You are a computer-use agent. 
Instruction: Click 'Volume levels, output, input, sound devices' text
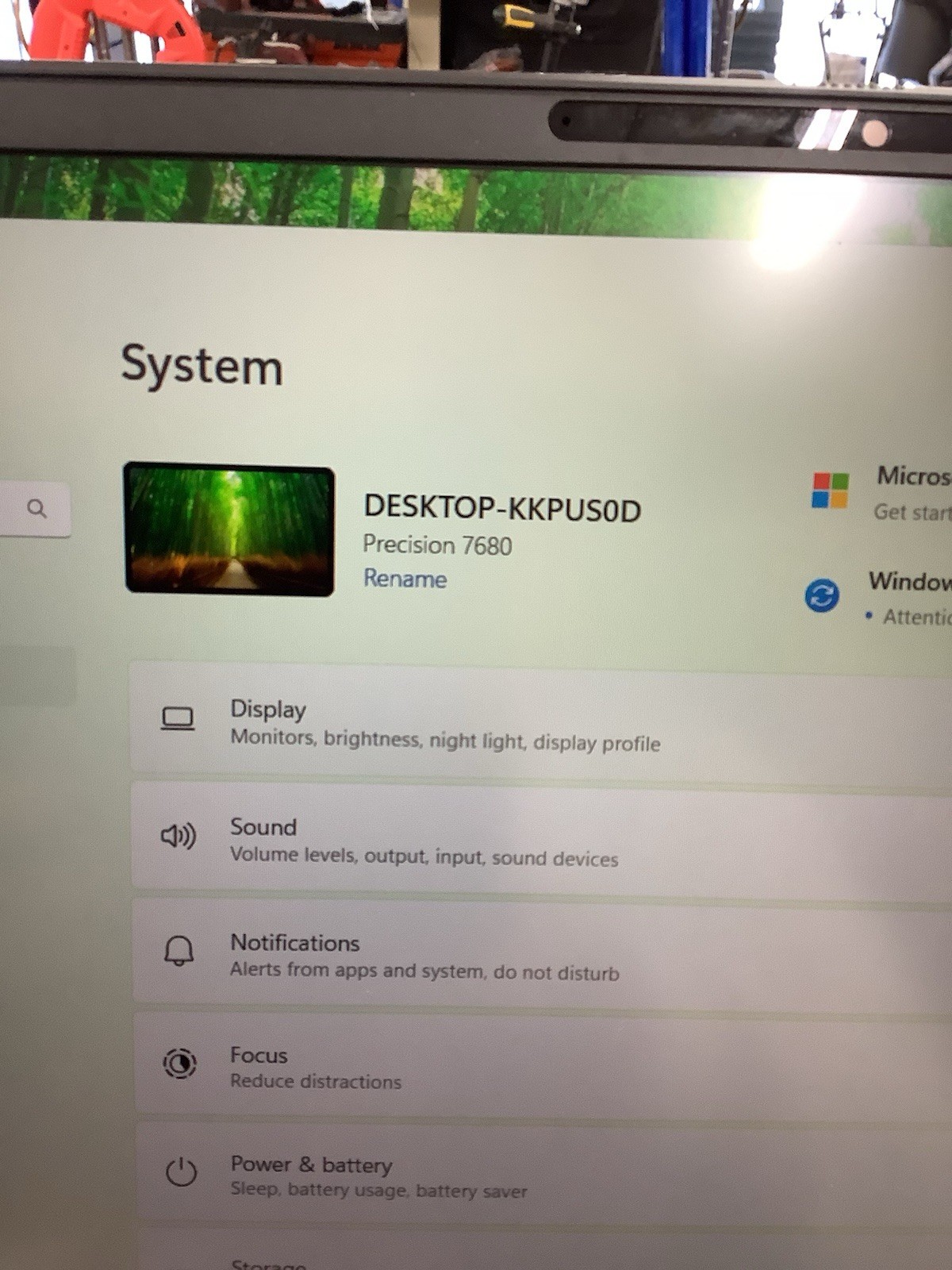pos(424,856)
